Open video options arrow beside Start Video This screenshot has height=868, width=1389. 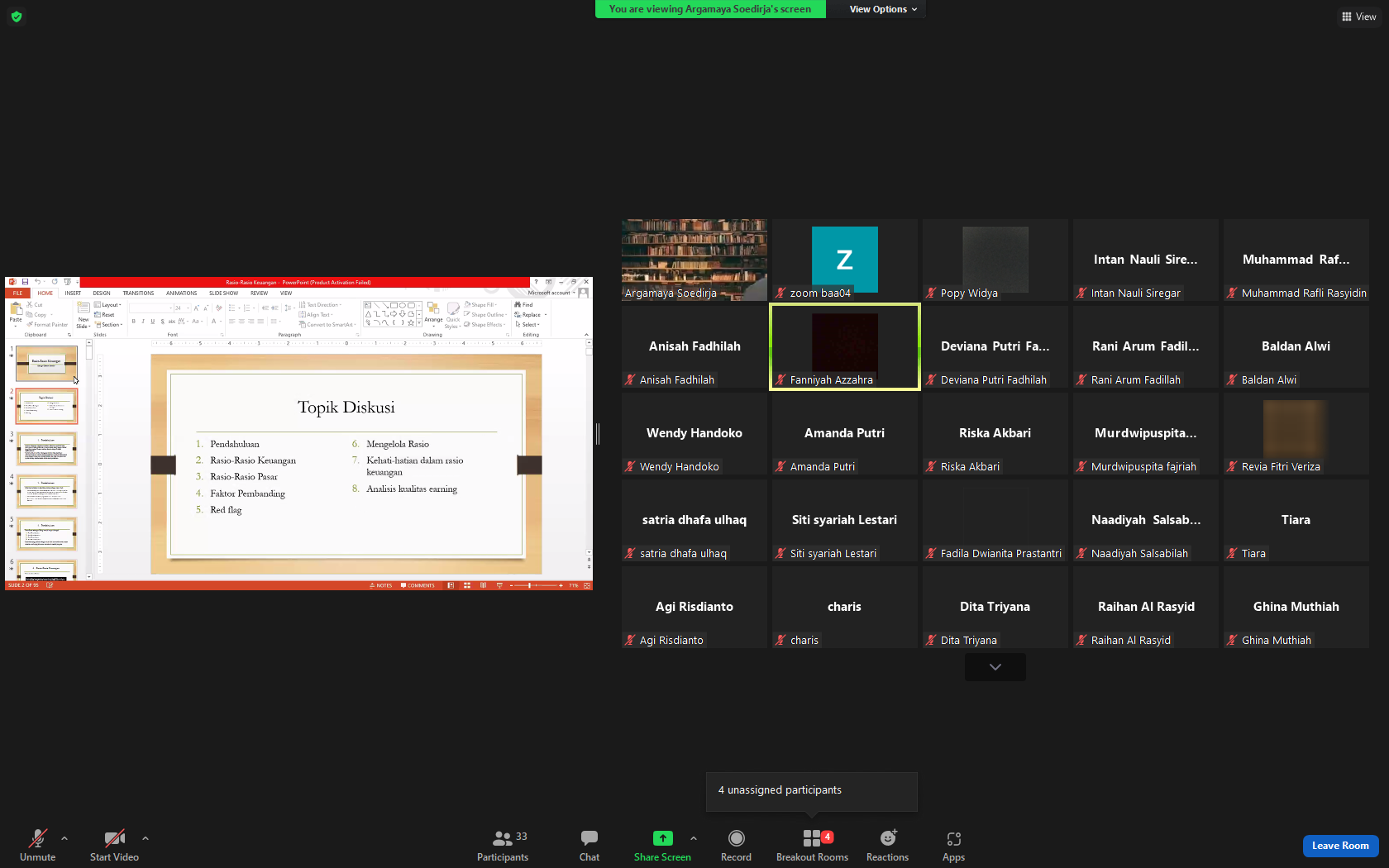[x=146, y=838]
